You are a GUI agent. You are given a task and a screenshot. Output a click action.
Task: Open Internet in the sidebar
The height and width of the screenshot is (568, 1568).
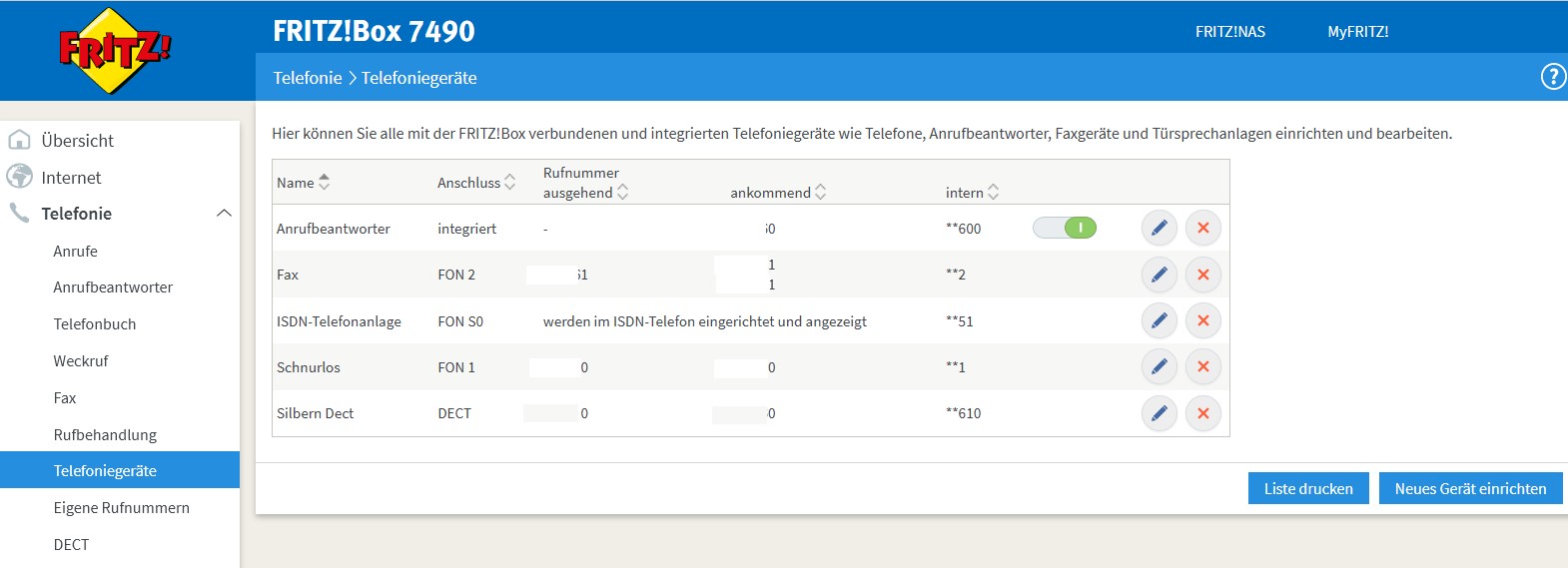pyautogui.click(x=71, y=178)
